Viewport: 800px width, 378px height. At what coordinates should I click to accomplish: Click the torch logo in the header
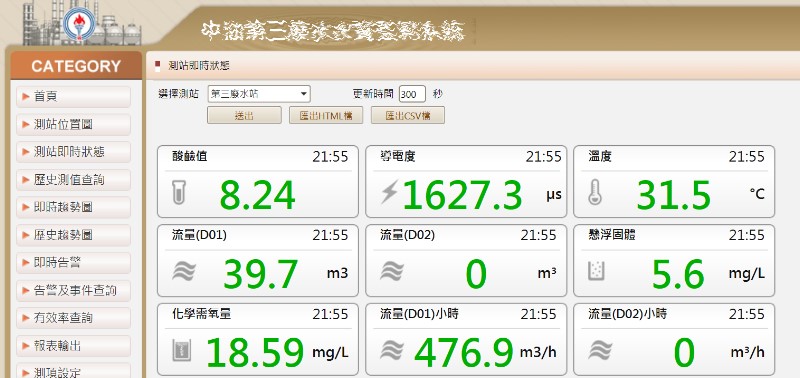tap(79, 24)
